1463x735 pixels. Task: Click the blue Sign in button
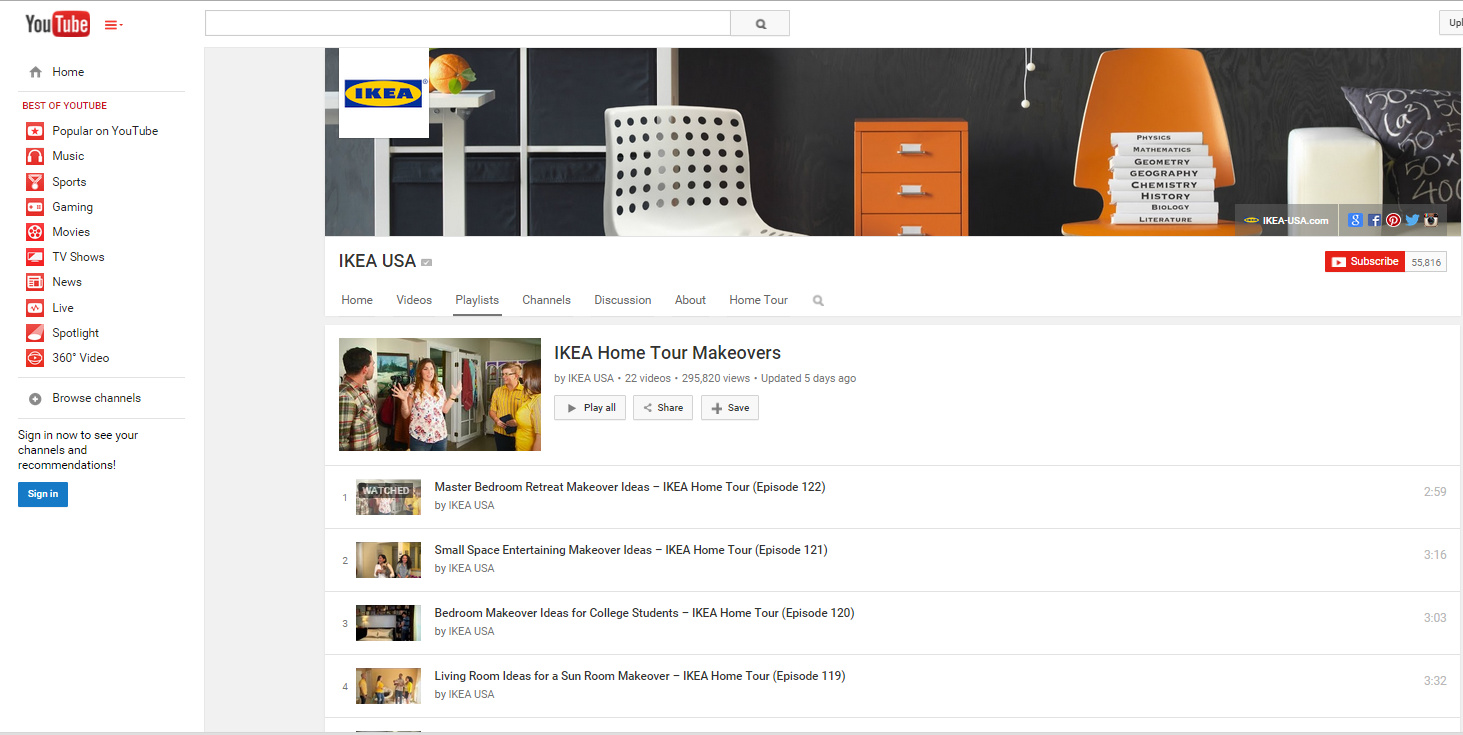click(x=43, y=494)
